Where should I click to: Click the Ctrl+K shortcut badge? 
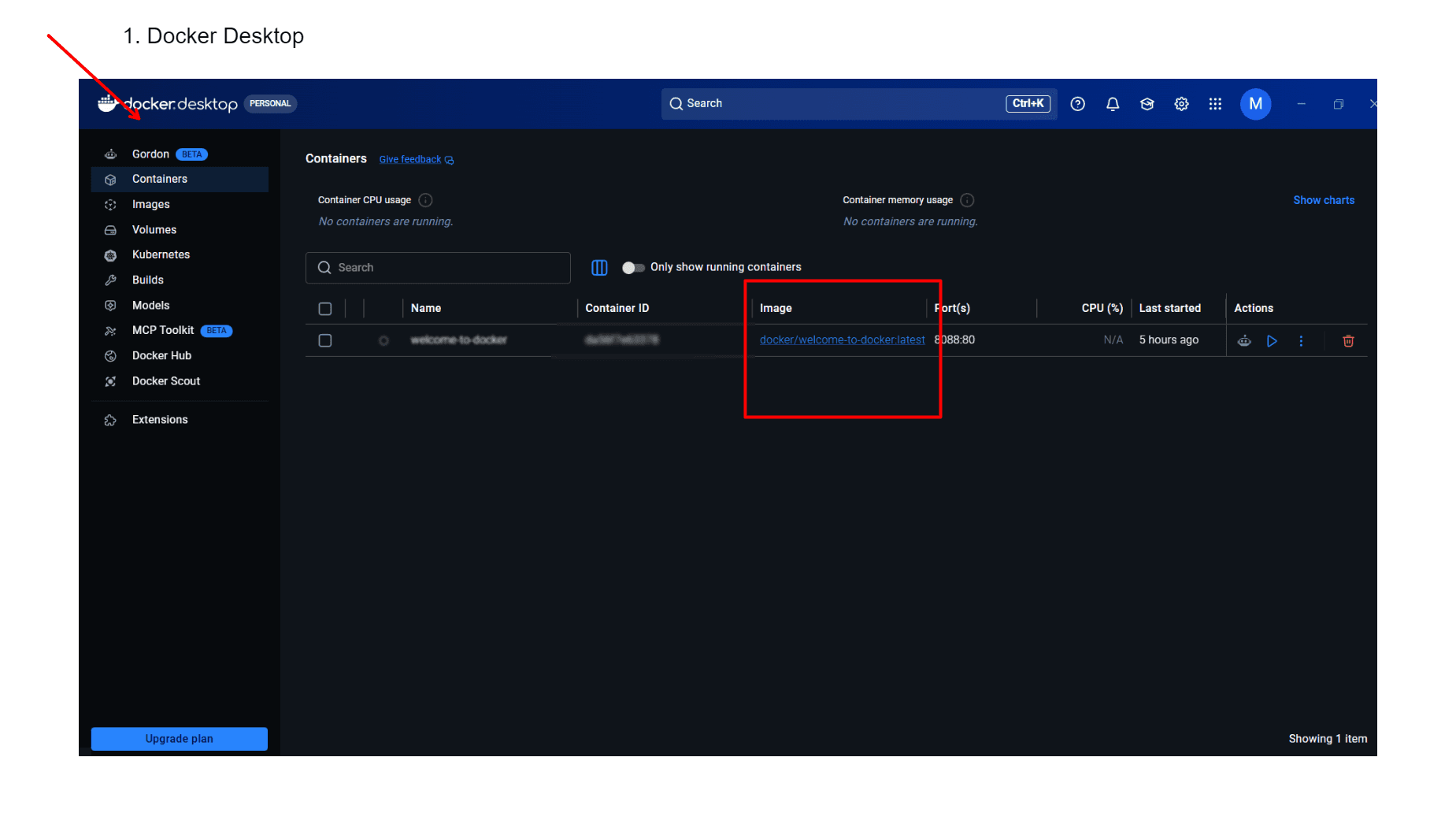point(1028,104)
